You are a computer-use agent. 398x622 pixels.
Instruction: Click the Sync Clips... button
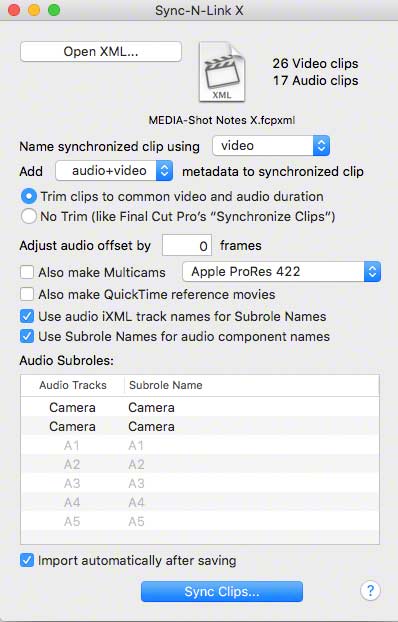pyautogui.click(x=222, y=591)
